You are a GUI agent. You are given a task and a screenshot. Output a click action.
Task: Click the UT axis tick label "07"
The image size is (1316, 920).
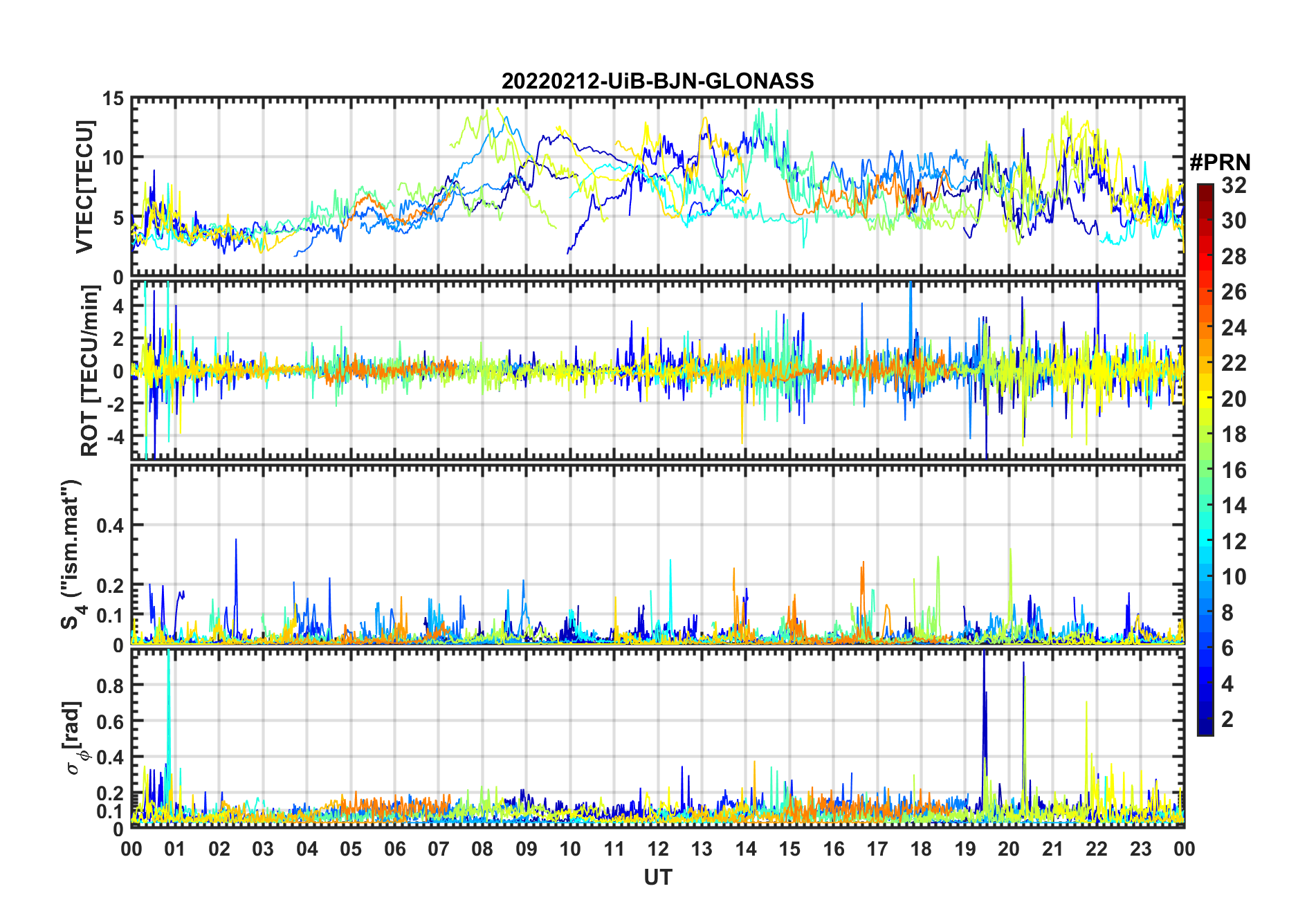439,849
